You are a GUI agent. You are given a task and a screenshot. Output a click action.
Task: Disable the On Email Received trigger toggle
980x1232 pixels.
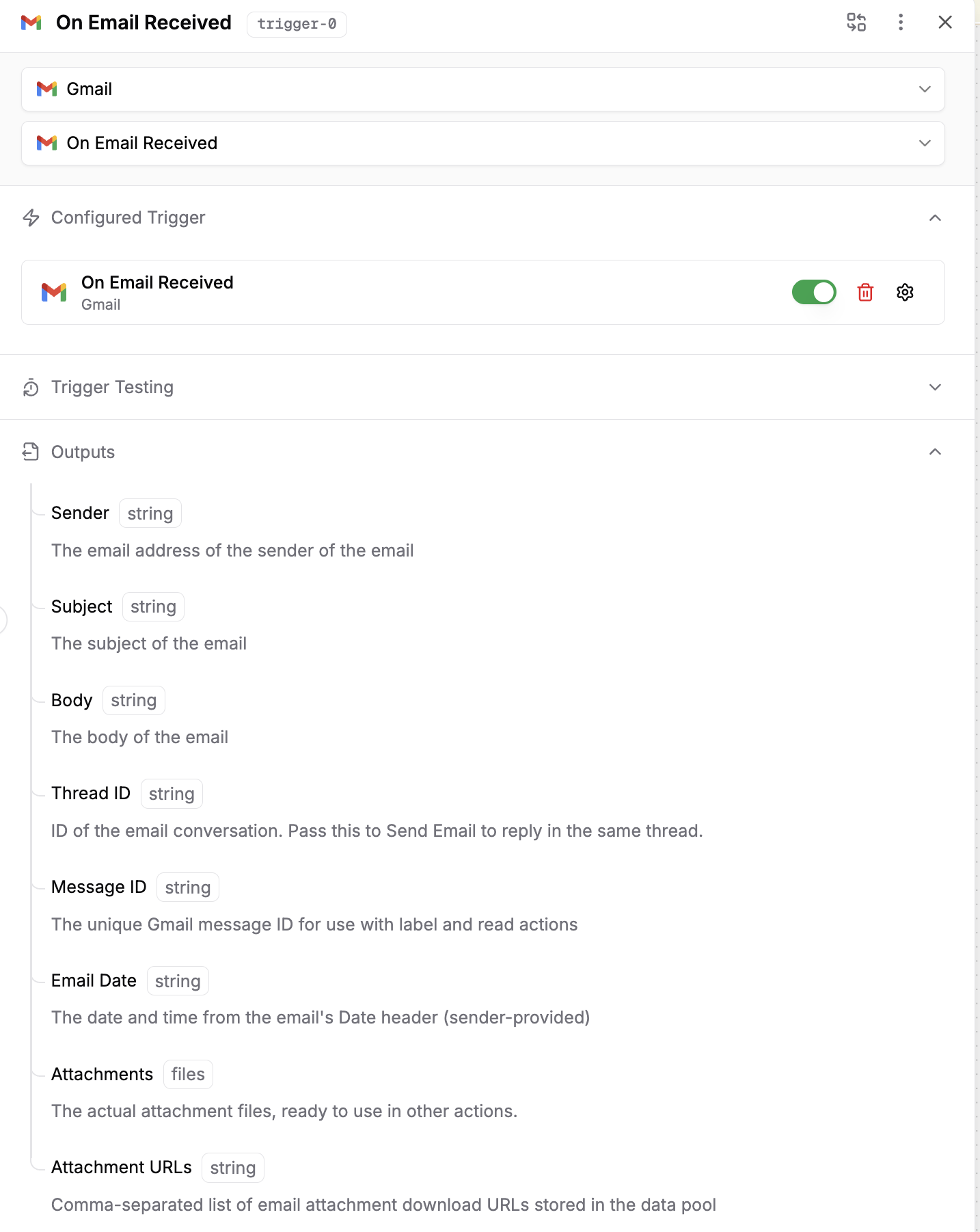pos(813,293)
